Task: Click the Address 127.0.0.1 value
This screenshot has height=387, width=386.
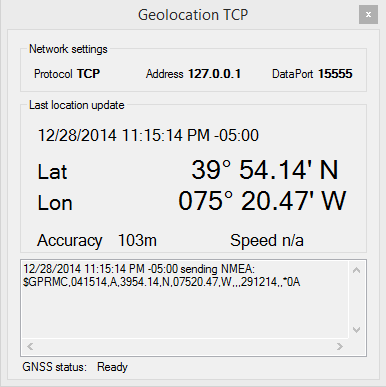Action: pos(215,74)
